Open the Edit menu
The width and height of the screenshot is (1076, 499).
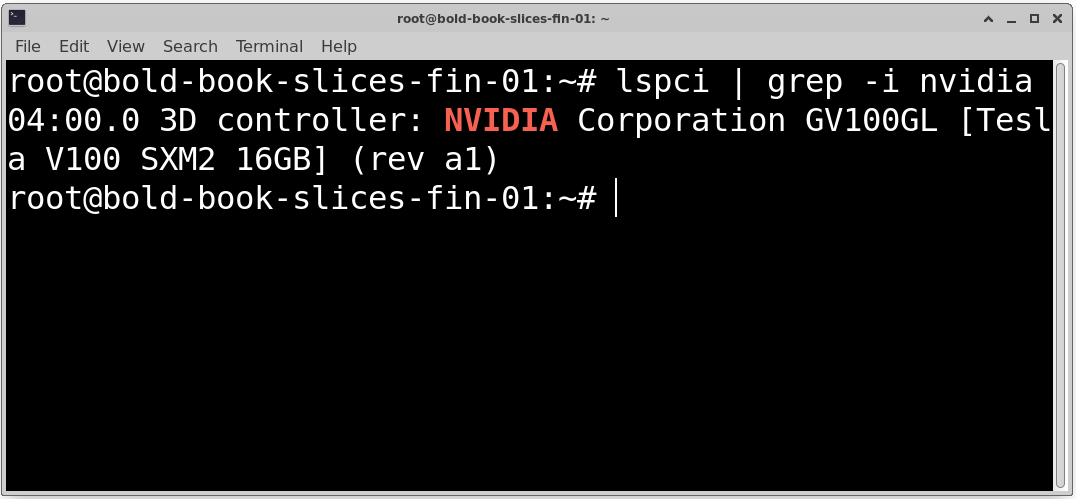[x=74, y=46]
